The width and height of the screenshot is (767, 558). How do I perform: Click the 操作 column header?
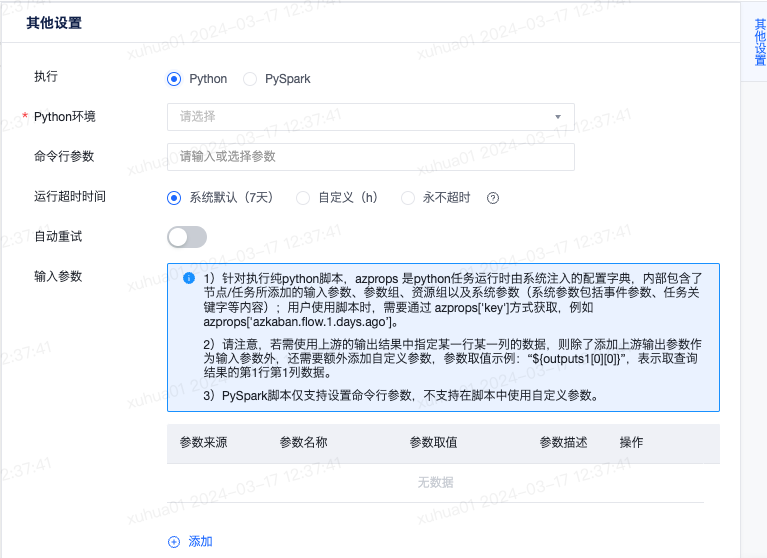(x=632, y=443)
